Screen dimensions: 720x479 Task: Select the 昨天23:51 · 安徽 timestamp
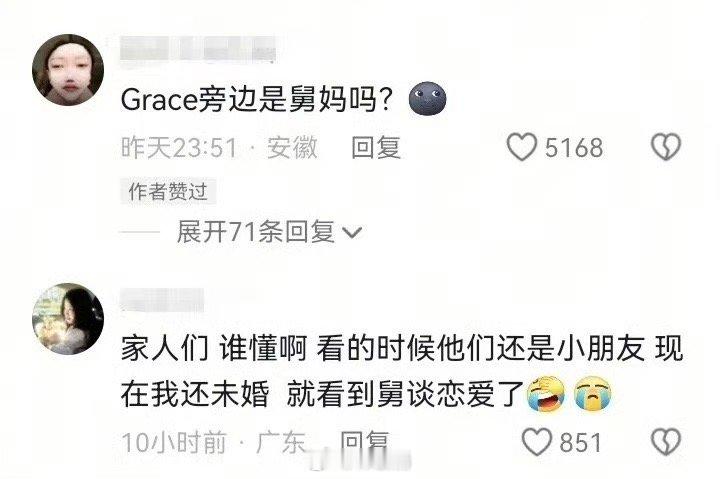pyautogui.click(x=219, y=148)
